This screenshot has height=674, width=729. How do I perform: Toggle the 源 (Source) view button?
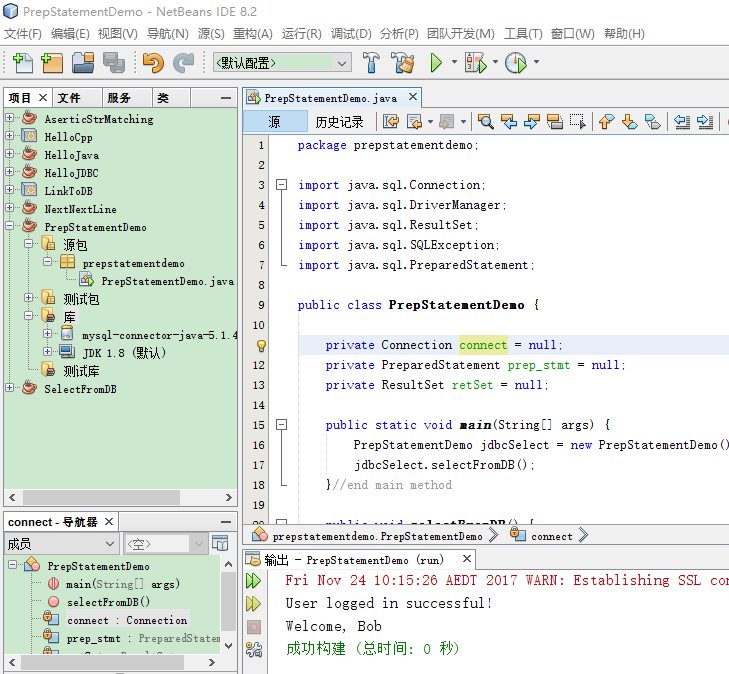click(275, 122)
